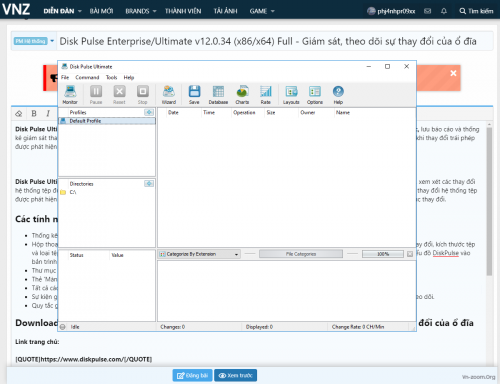500x384 pixels.
Task: Sort by the Time column header
Action: click(x=209, y=112)
